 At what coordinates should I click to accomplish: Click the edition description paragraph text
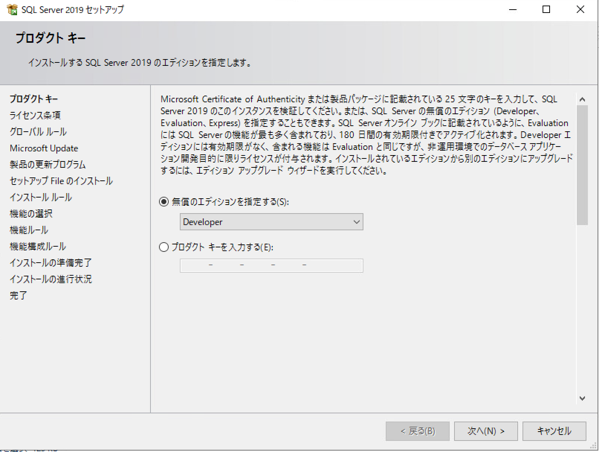point(366,135)
